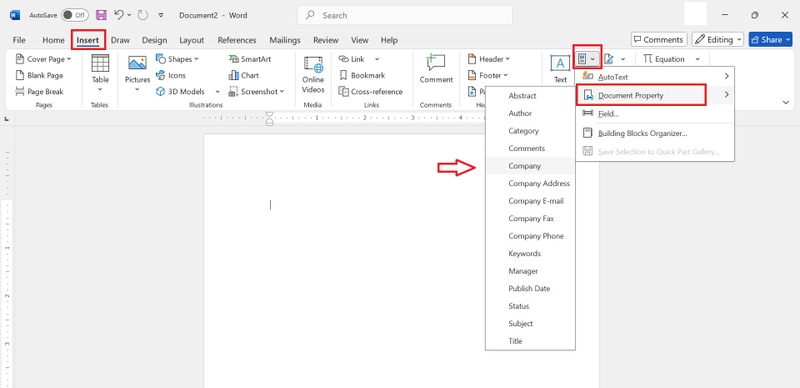Click the SmartArt icon

(x=234, y=59)
